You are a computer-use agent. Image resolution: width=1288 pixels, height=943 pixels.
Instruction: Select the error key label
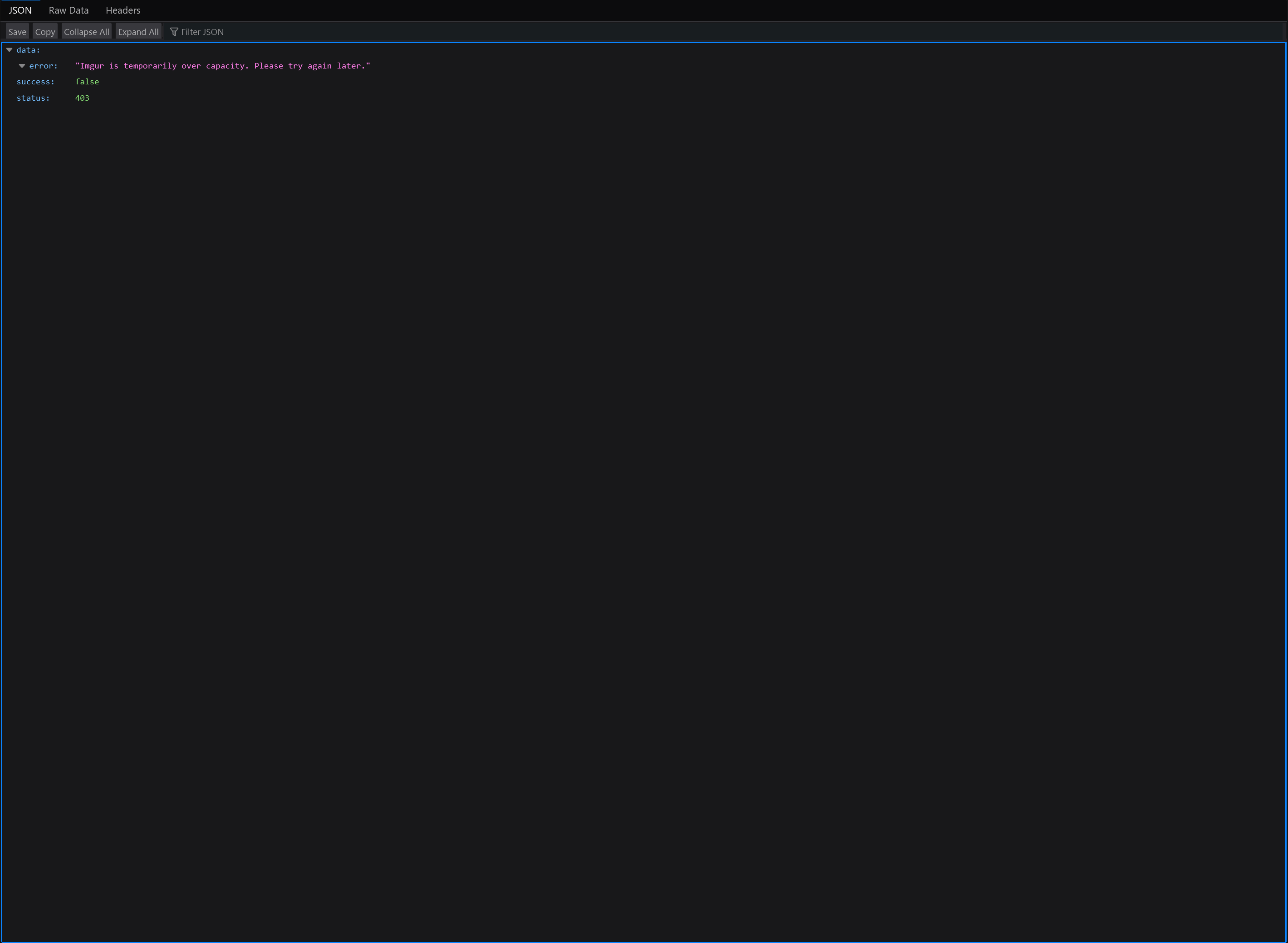tap(44, 66)
